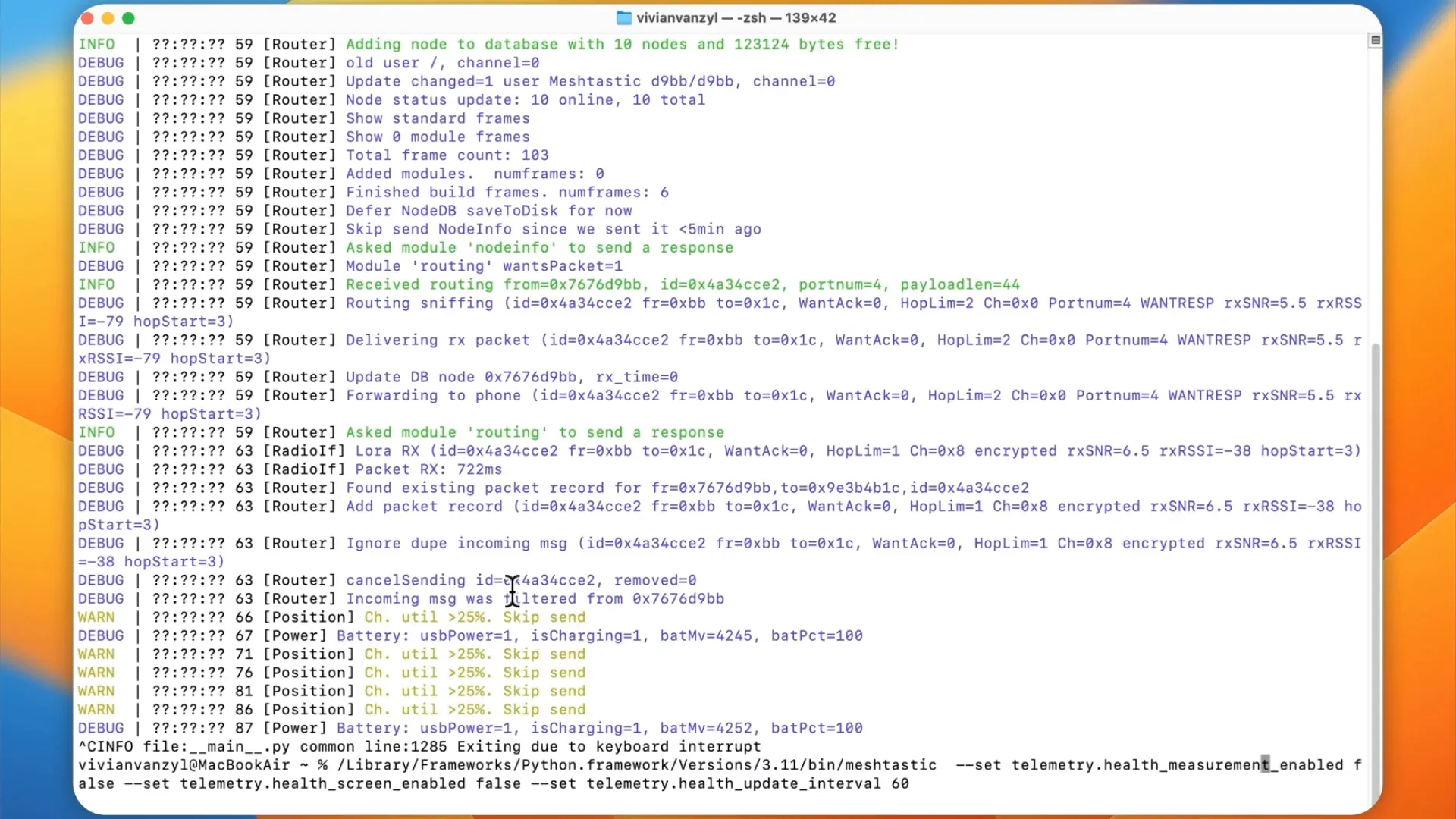The width and height of the screenshot is (1456, 819).
Task: Click the 'Routing sniffing' debug line
Action: [720, 312]
